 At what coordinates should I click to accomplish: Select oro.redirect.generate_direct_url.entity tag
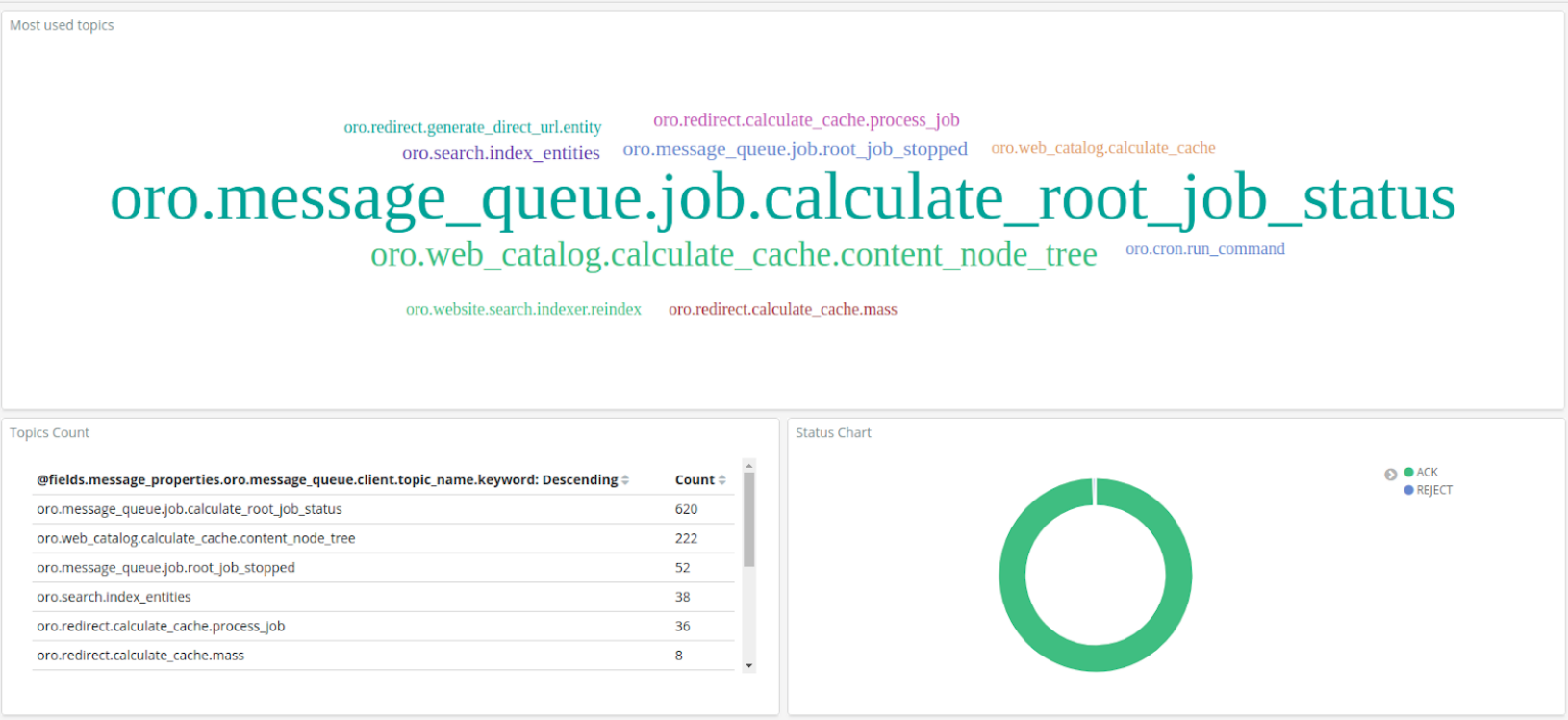click(x=472, y=127)
